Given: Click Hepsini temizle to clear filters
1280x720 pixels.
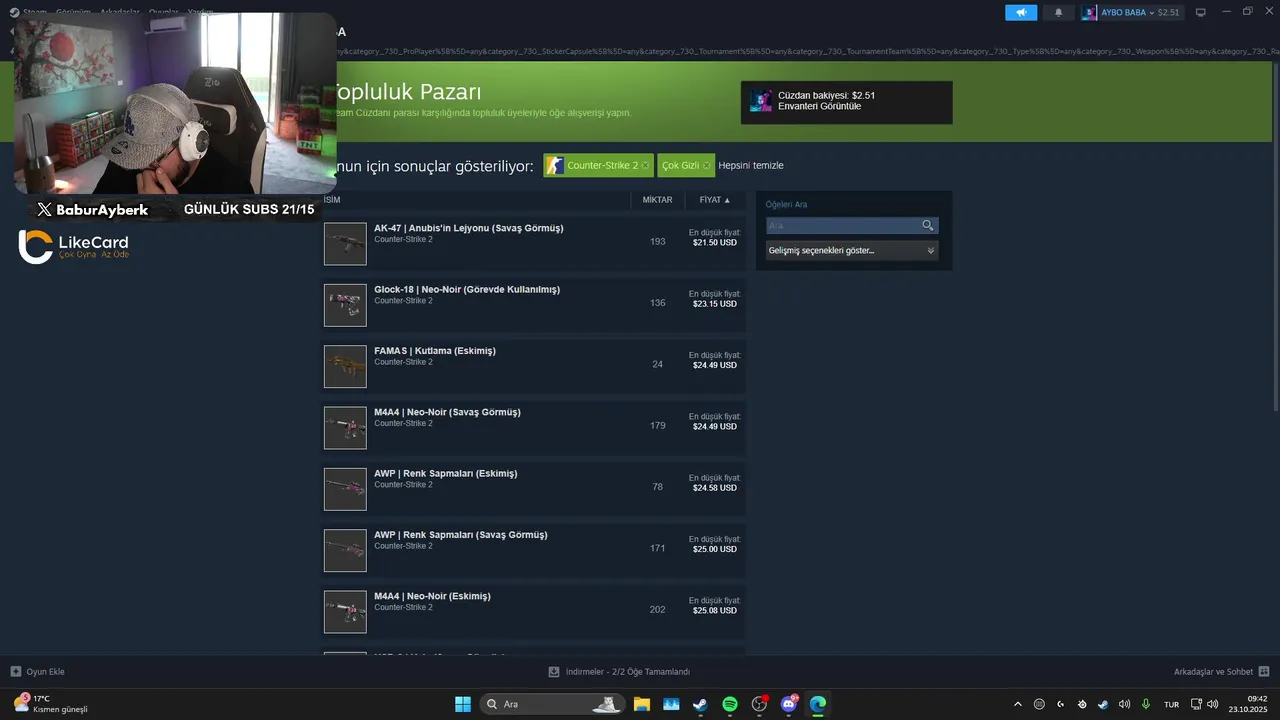Looking at the screenshot, I should [751, 166].
